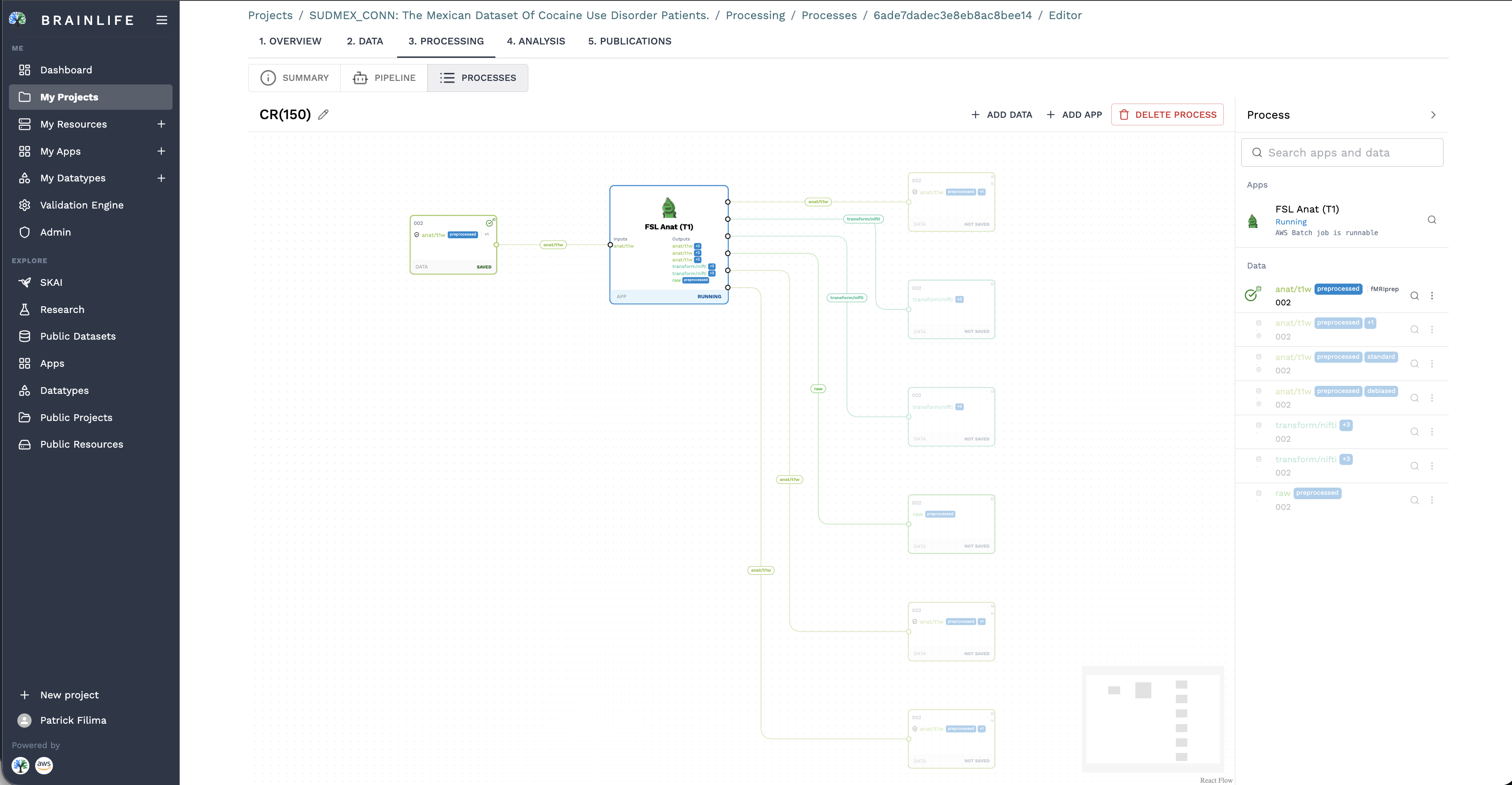1512x785 pixels.
Task: Add a new resource with plus icon
Action: tap(161, 124)
